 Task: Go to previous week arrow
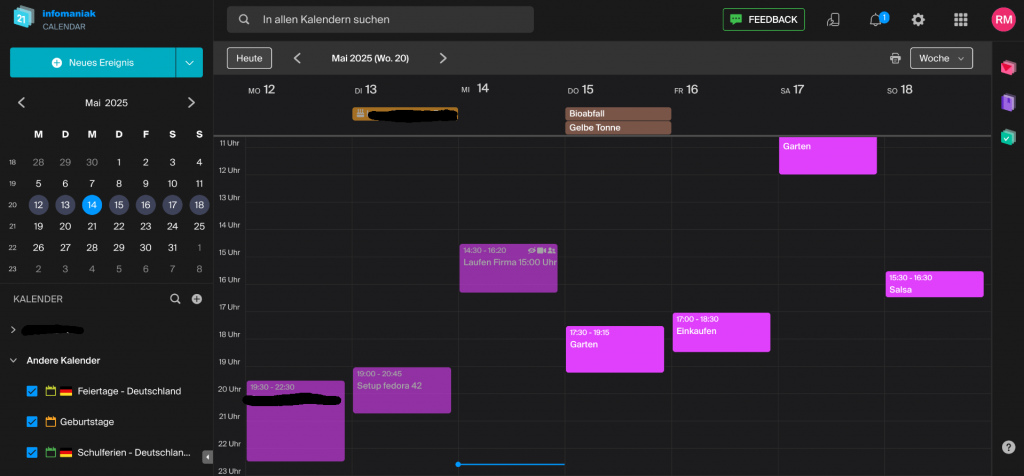297,58
